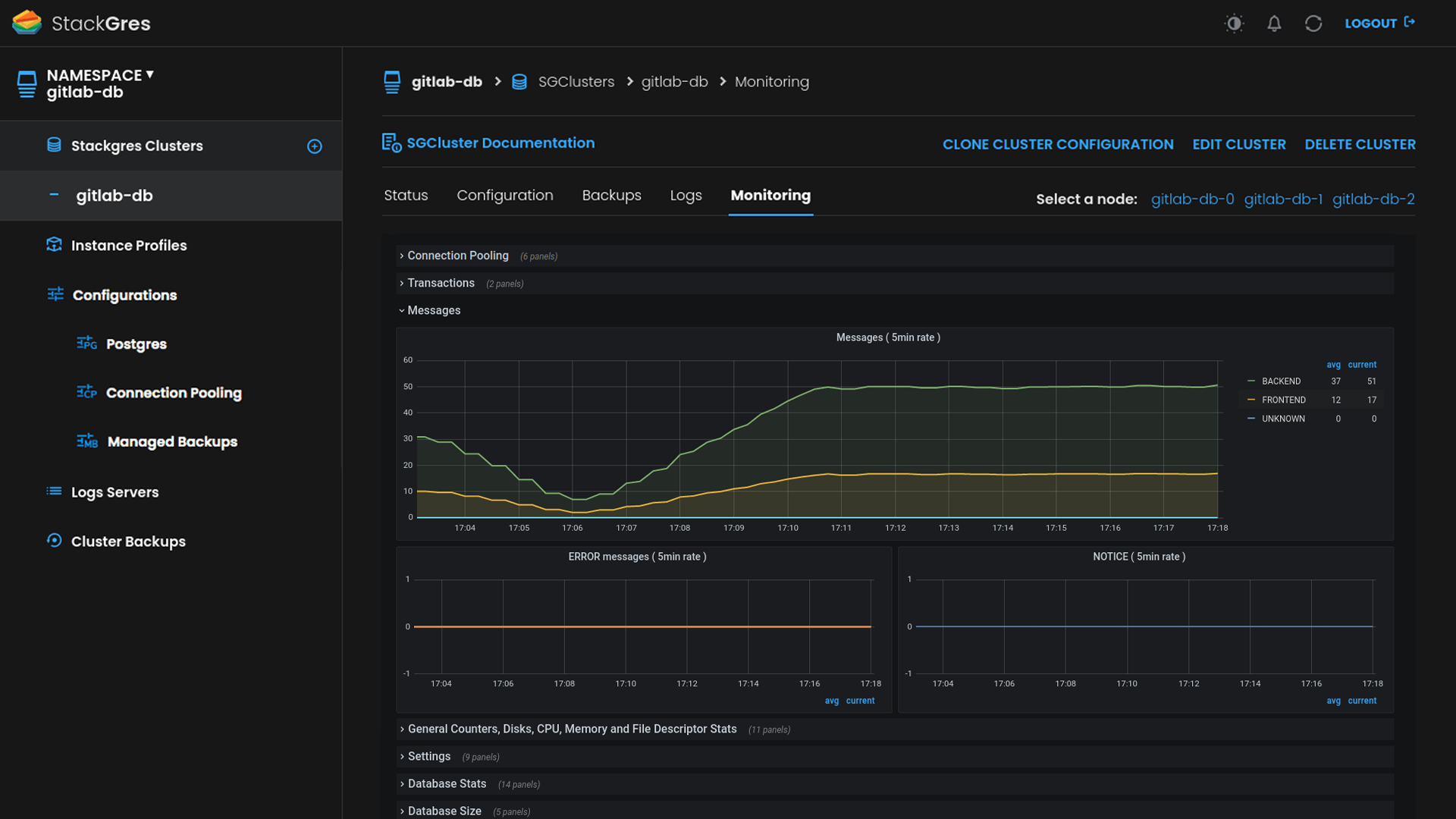Click the StackGres logo icon

pyautogui.click(x=27, y=23)
